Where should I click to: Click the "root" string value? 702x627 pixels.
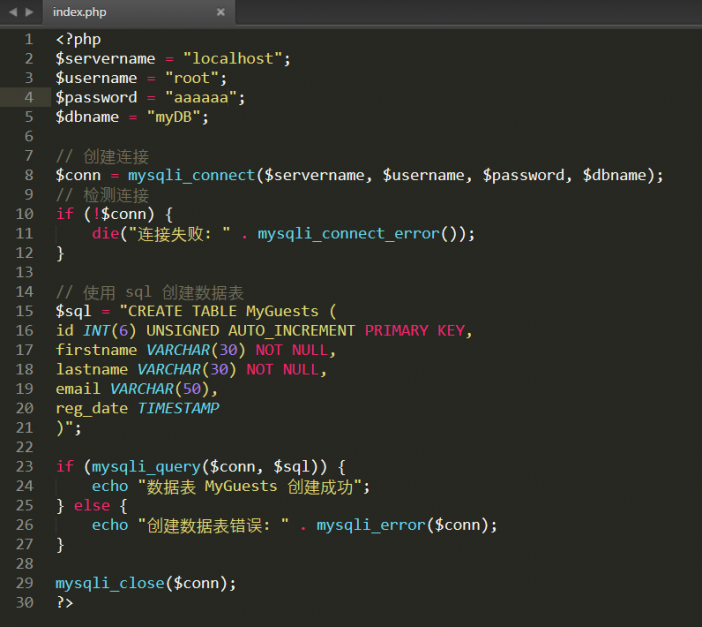tap(192, 78)
